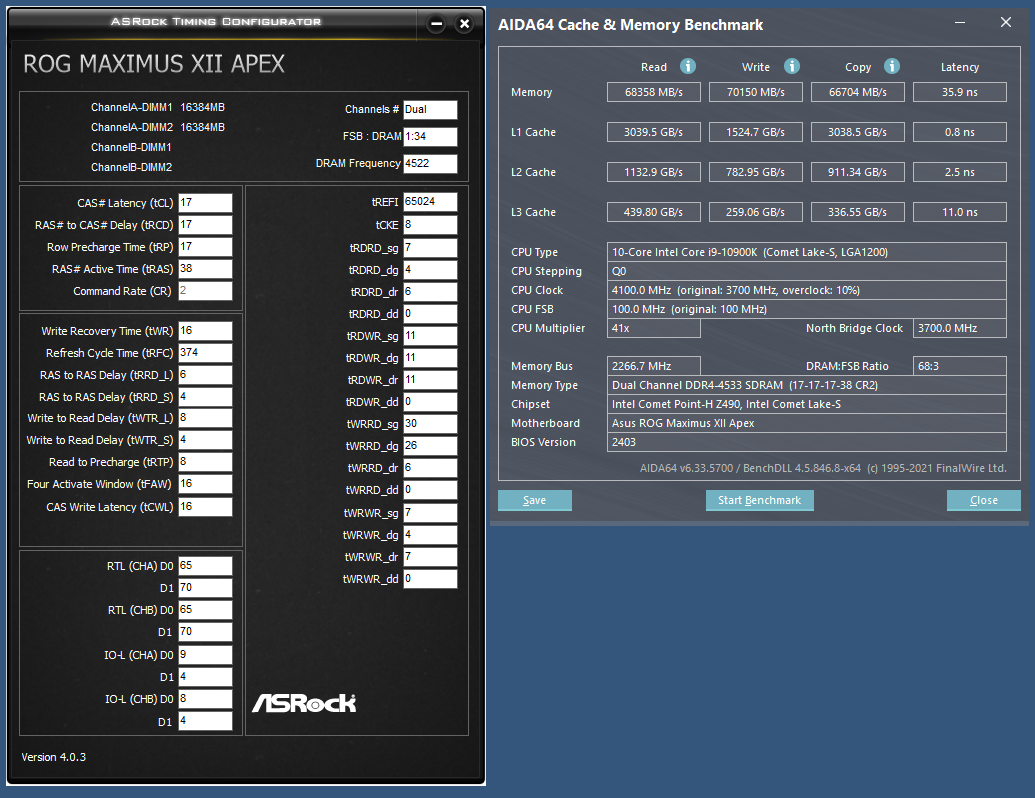This screenshot has width=1035, height=798.
Task: Click the Version 4.0.3 text
Action: click(x=53, y=757)
